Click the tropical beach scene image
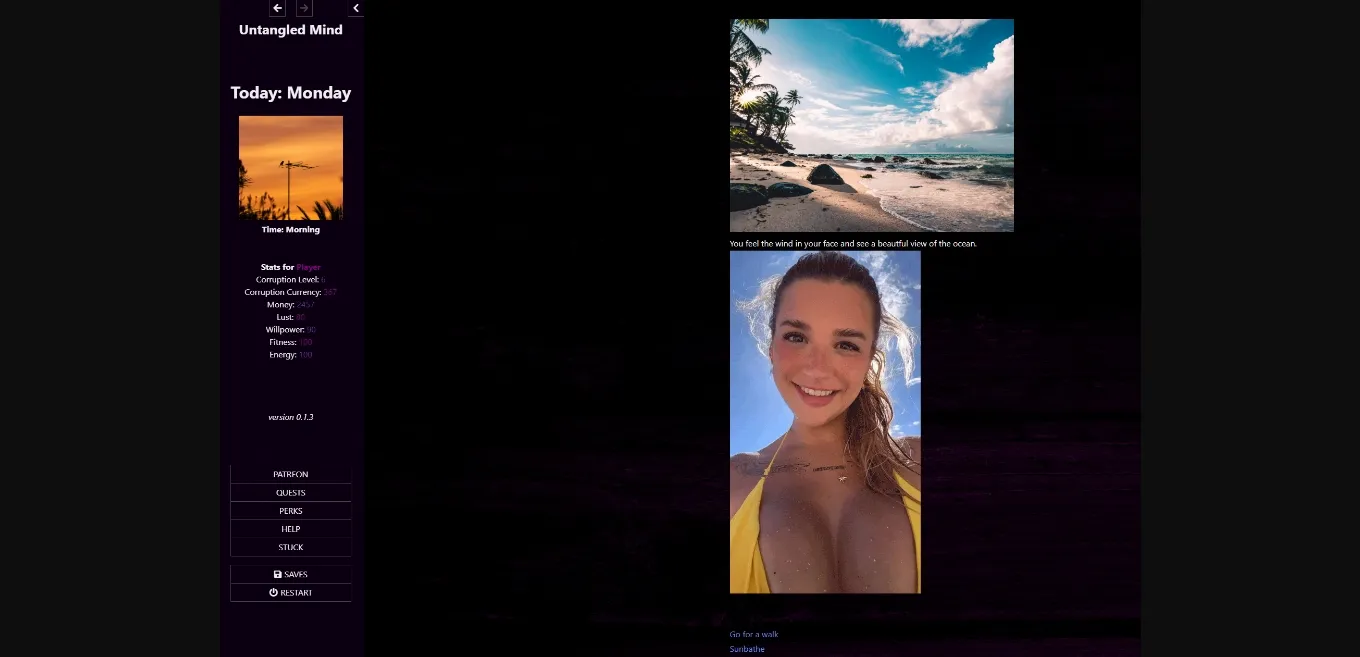Viewport: 1360px width, 657px height. pyautogui.click(x=871, y=125)
